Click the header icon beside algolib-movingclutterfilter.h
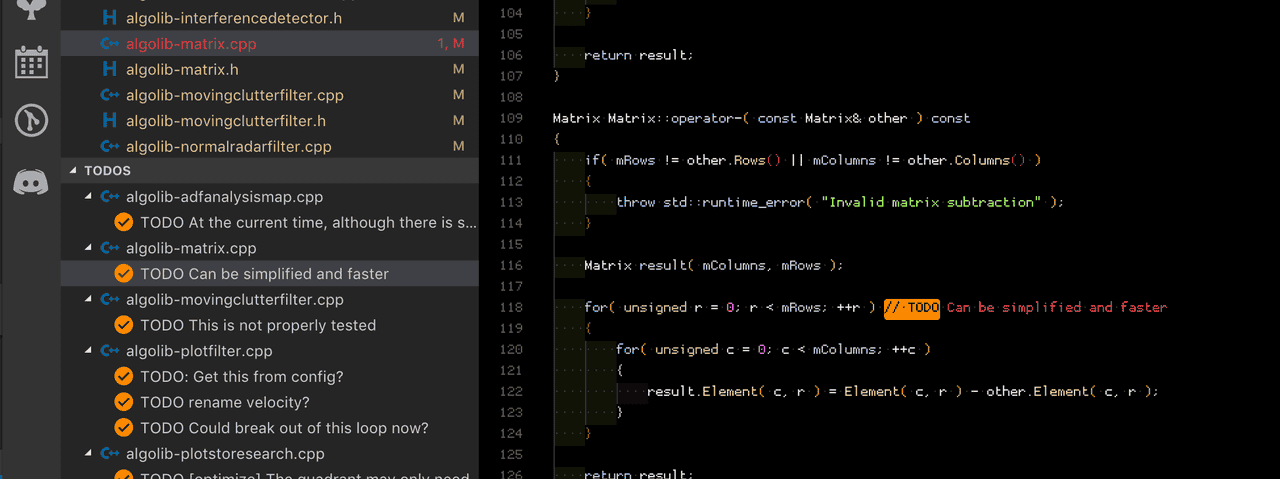The image size is (1280, 479). tap(110, 121)
